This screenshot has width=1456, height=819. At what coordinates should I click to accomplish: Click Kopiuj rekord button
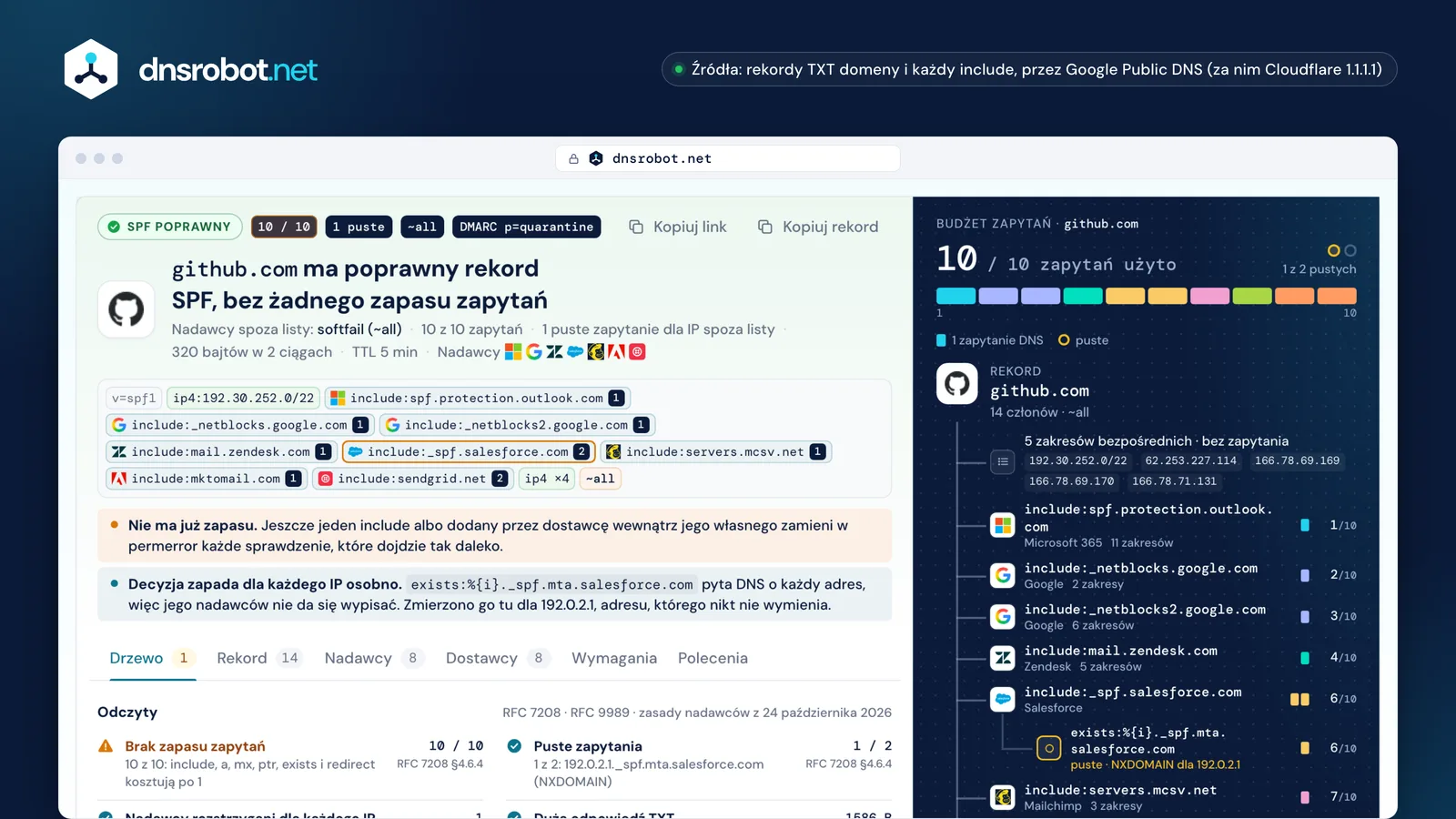tap(818, 227)
